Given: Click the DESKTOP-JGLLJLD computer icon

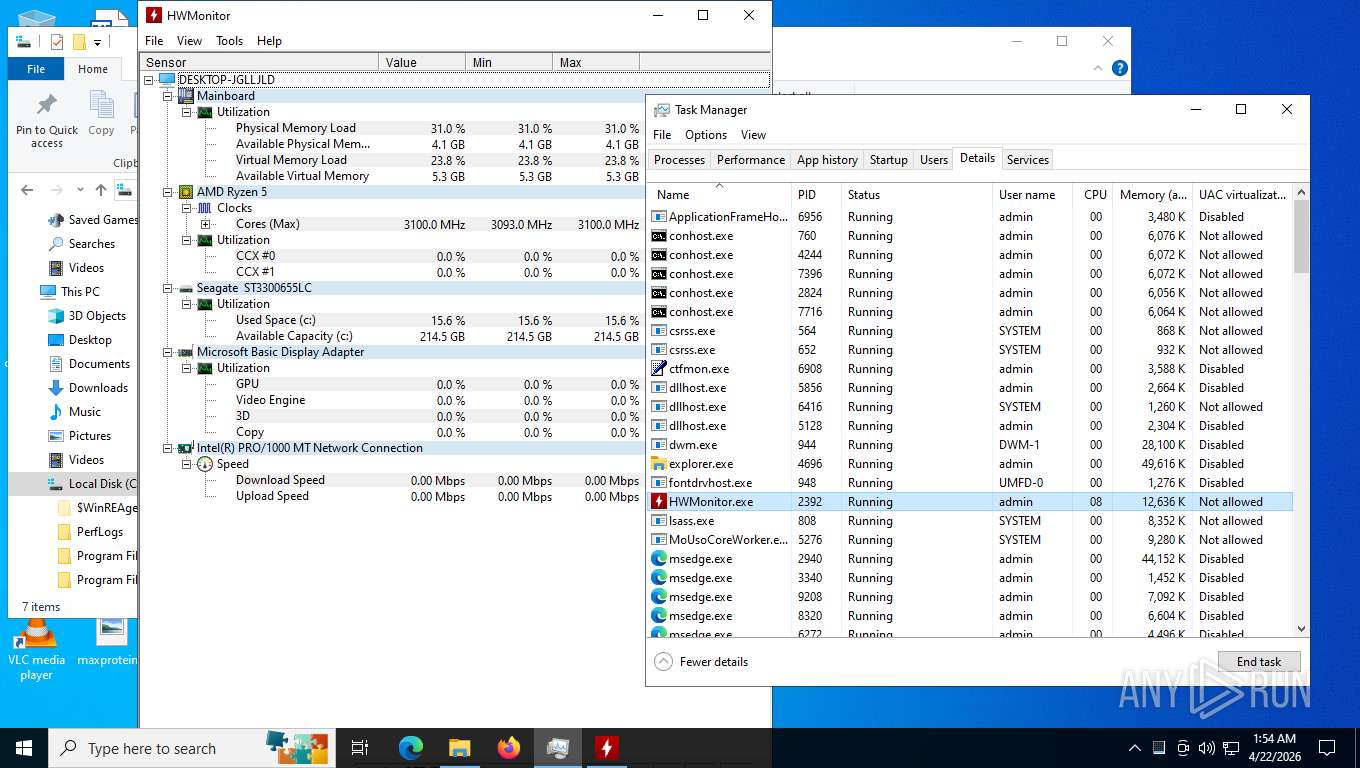Looking at the screenshot, I should click(x=166, y=80).
